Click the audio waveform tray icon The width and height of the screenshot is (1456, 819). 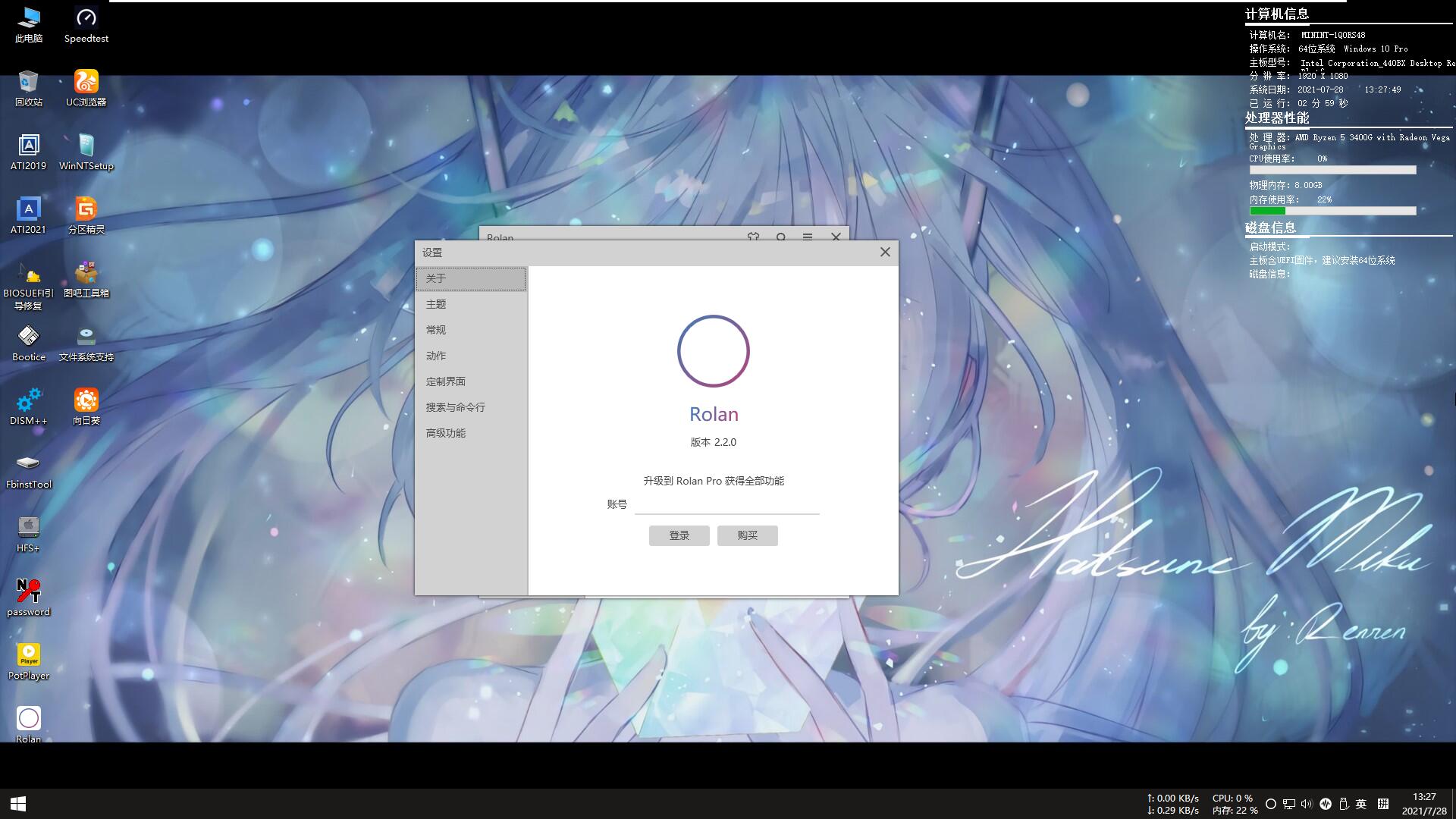coord(1326,804)
